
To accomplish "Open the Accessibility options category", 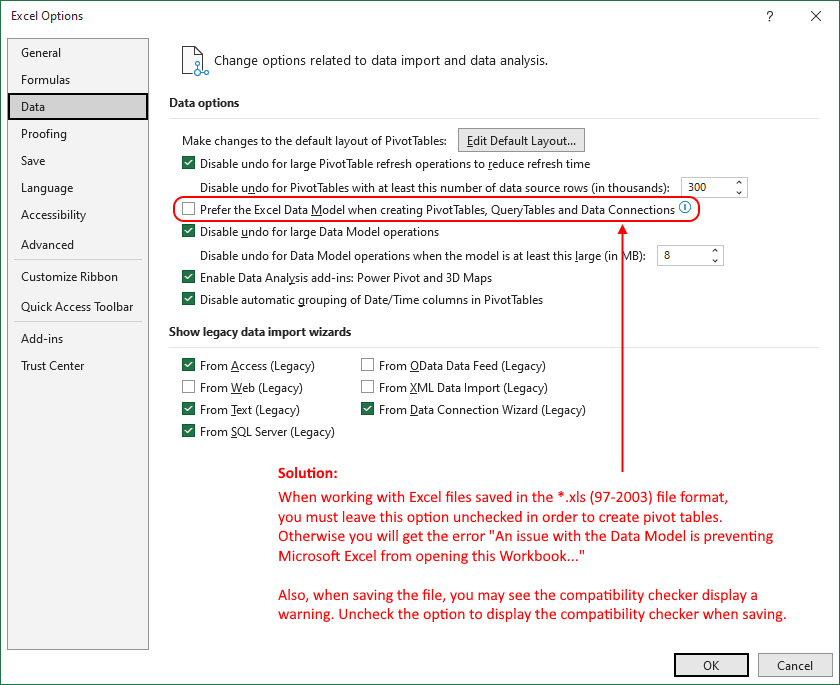I will pyautogui.click(x=78, y=215).
